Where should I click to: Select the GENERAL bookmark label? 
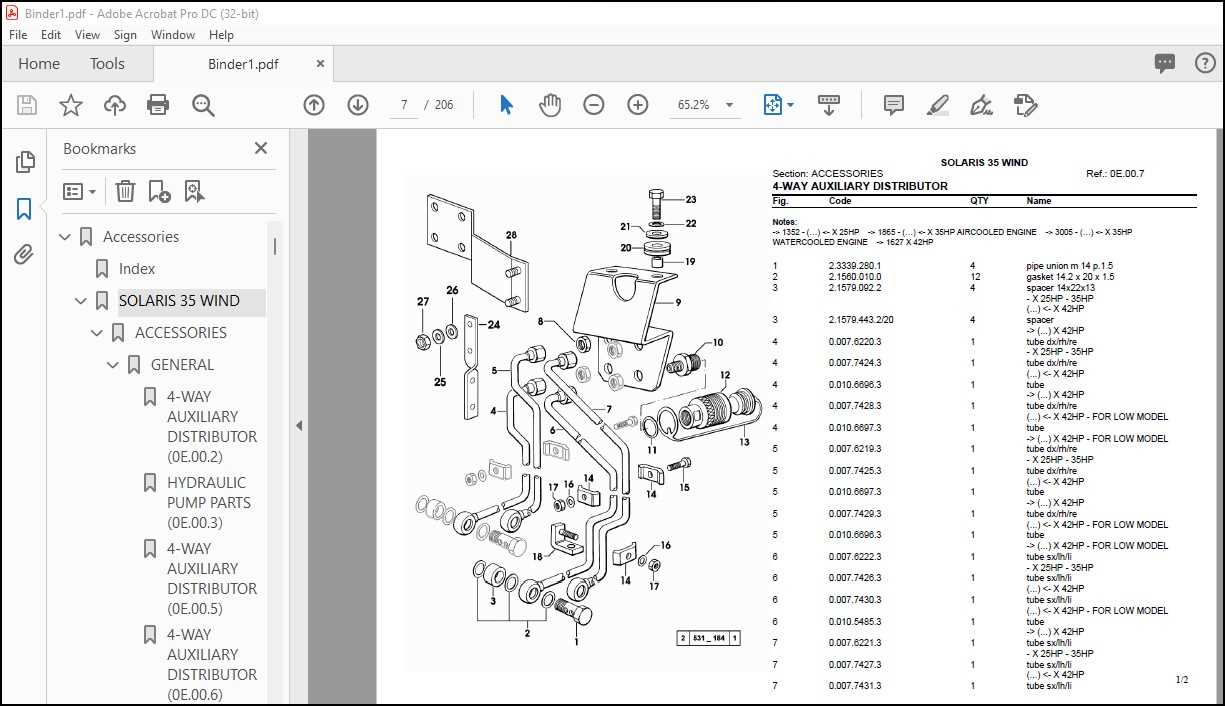pos(182,365)
